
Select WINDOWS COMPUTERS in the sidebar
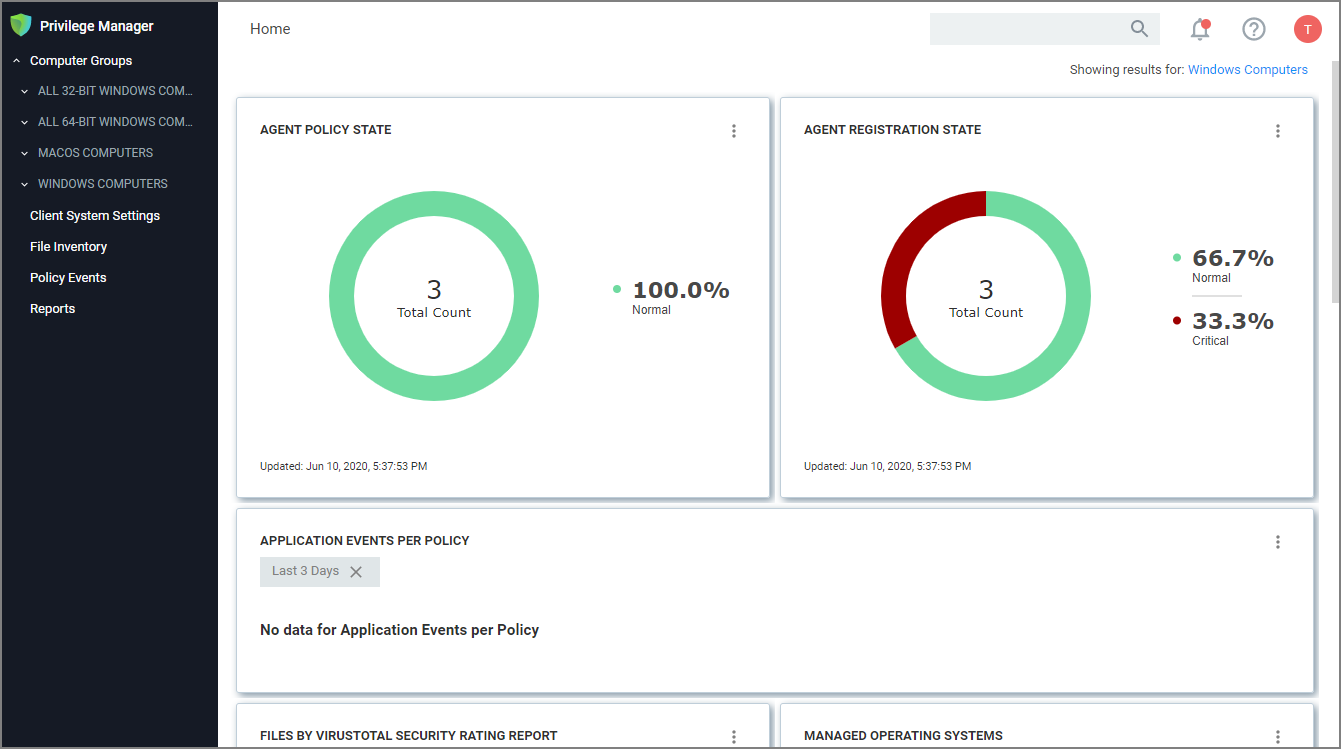[102, 183]
